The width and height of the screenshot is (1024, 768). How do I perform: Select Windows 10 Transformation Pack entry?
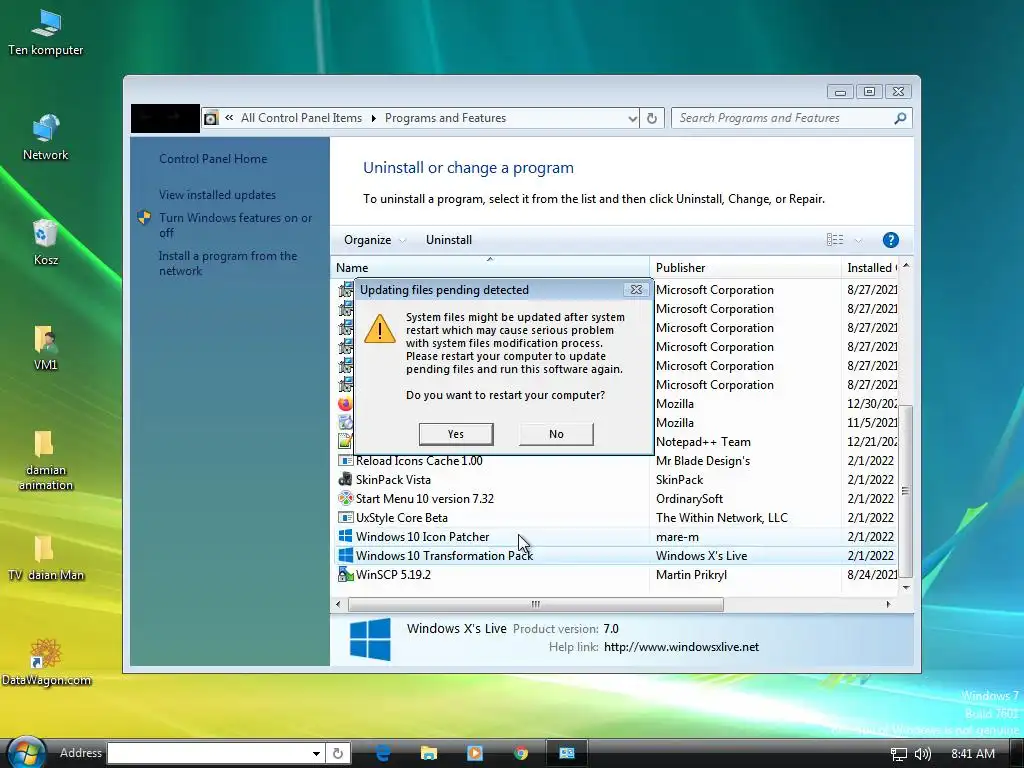[444, 555]
